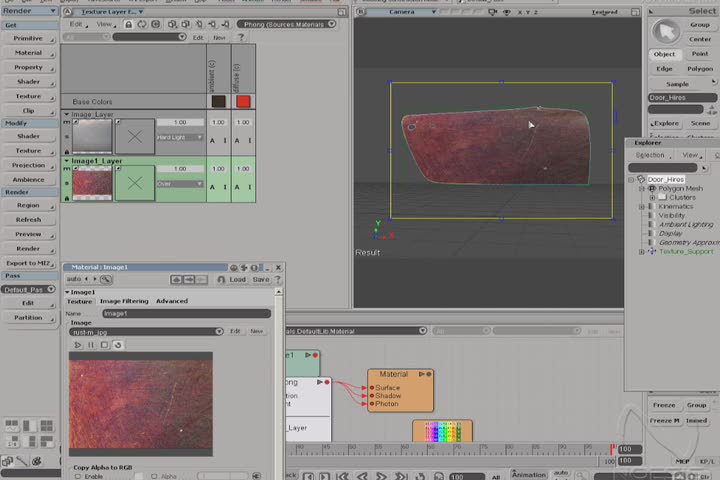Viewport: 720px width, 480px height.
Task: Click the lock icon in Texture Layer Editor toolbar
Action: click(129, 24)
